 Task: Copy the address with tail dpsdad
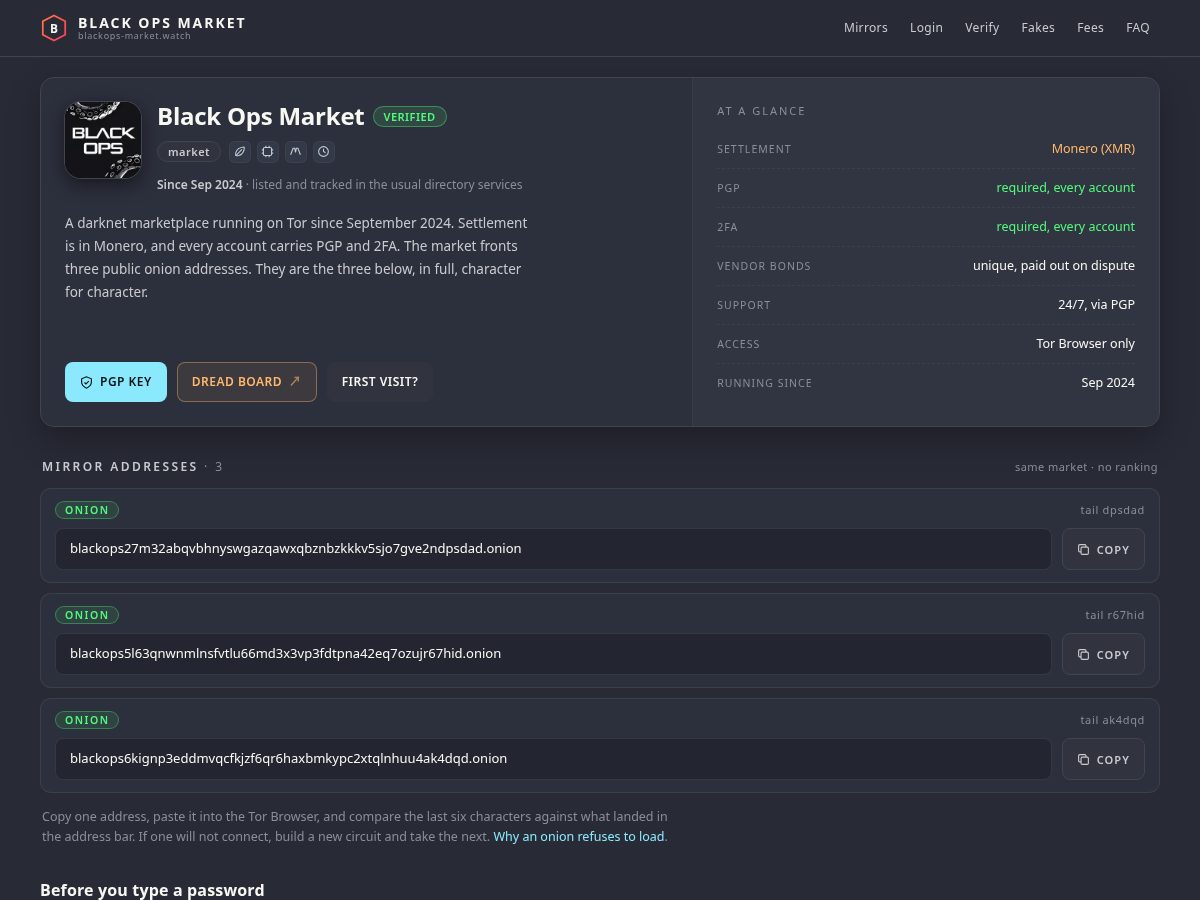(x=1103, y=549)
